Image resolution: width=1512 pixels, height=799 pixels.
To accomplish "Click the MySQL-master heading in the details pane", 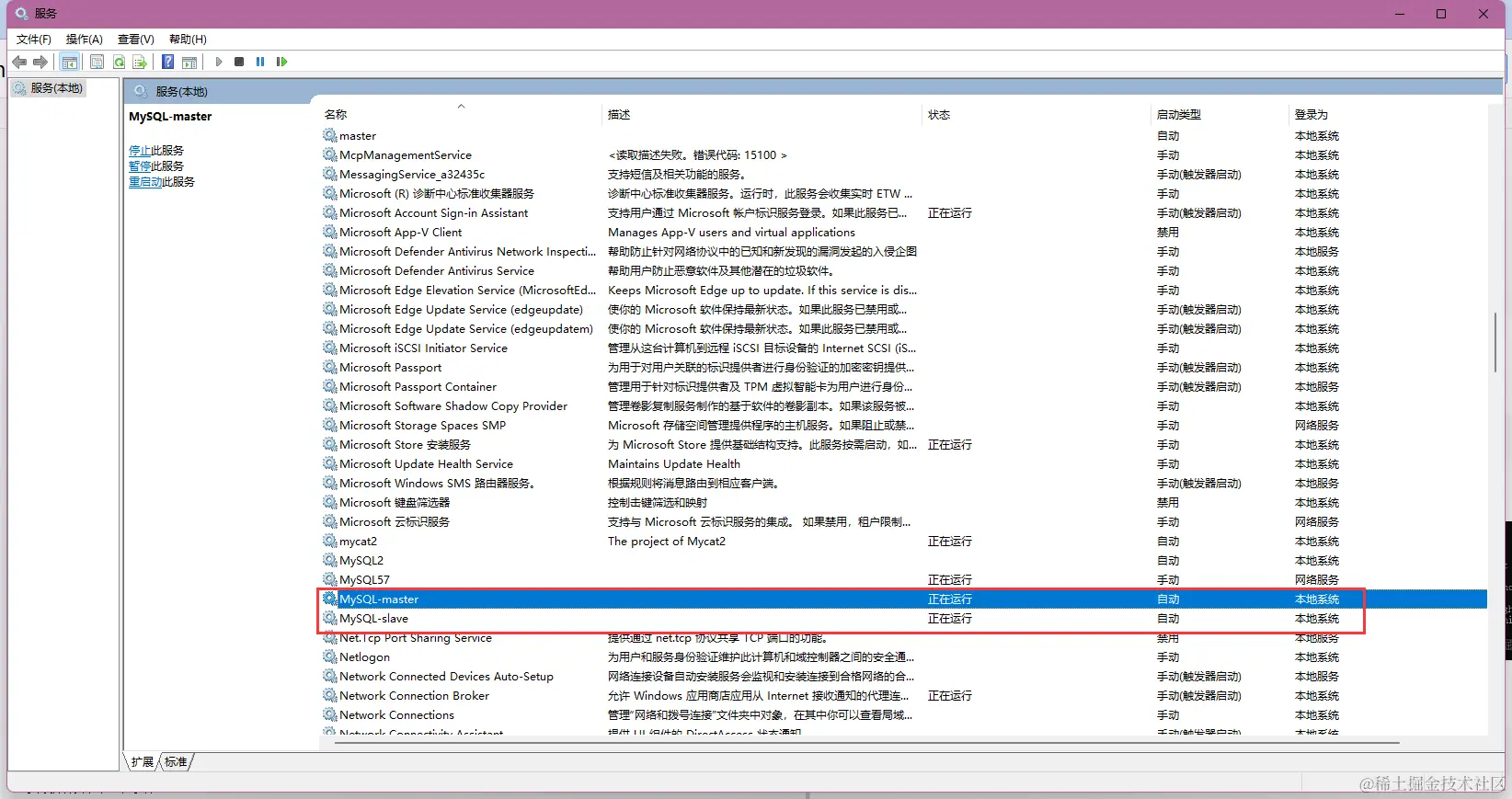I will click(170, 116).
